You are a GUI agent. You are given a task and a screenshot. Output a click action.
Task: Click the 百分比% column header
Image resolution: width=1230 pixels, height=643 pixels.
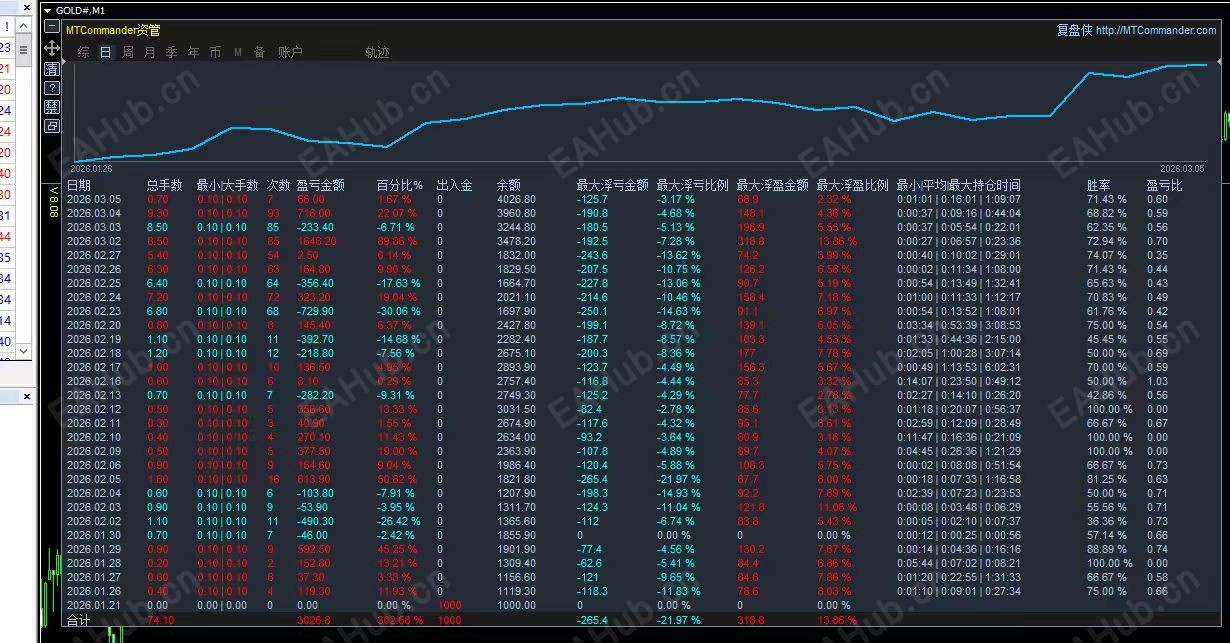click(400, 185)
